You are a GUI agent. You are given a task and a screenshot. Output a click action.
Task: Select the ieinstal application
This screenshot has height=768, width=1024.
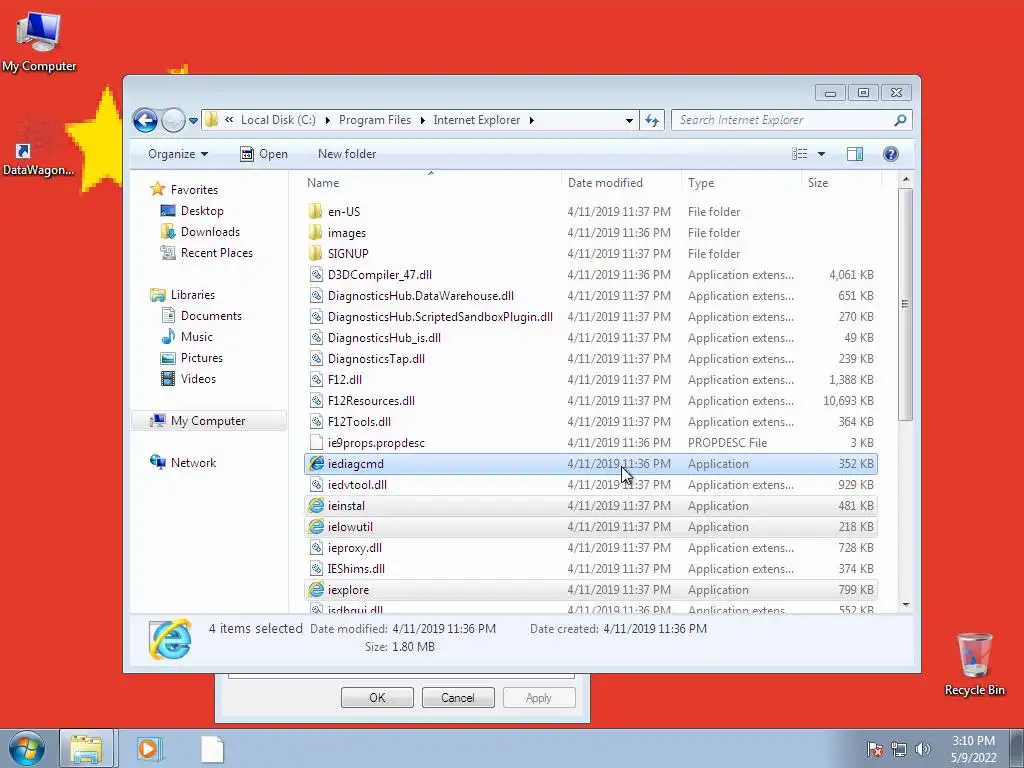tap(590, 505)
